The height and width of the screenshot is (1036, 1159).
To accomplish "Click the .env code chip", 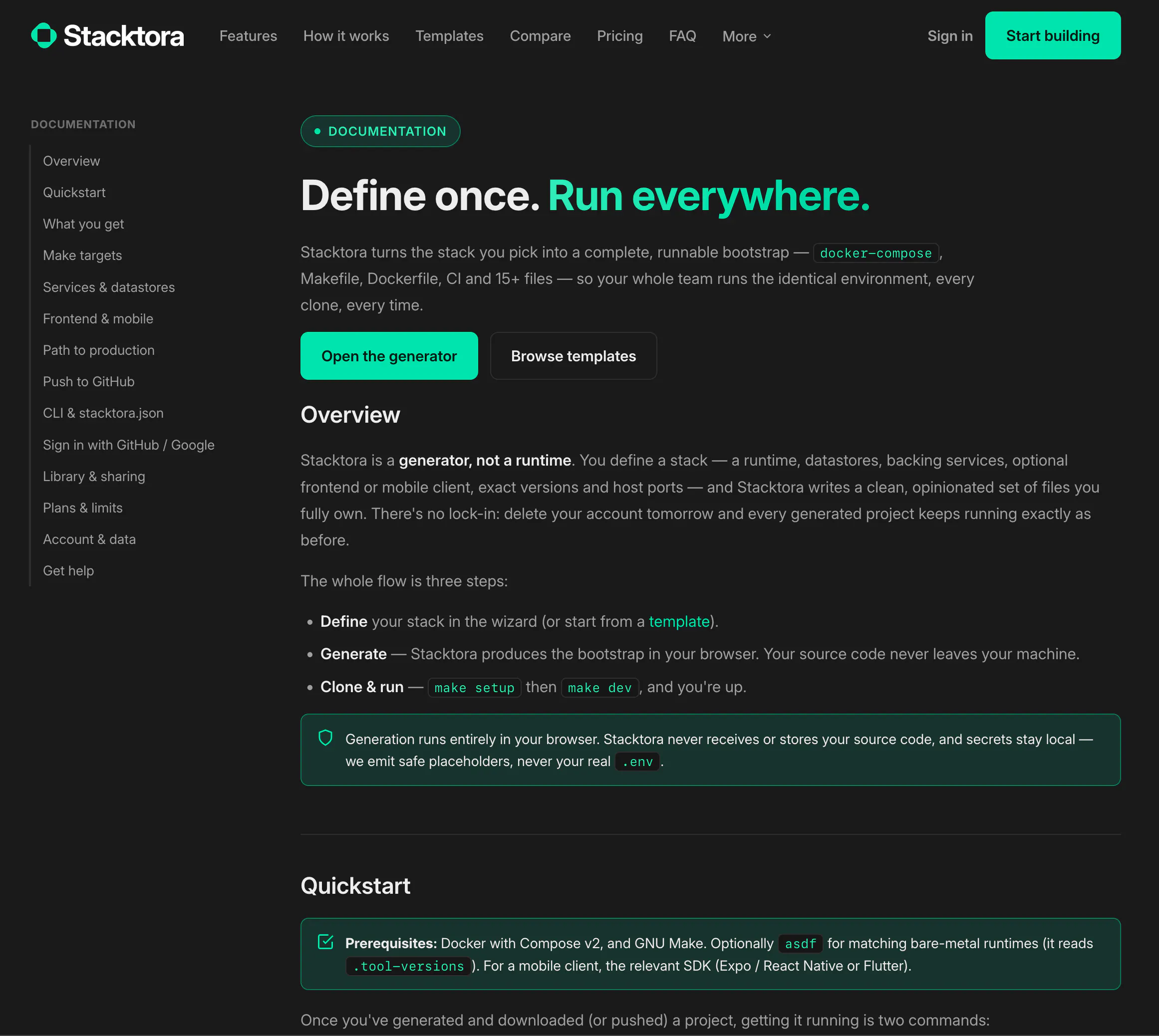I will [637, 762].
